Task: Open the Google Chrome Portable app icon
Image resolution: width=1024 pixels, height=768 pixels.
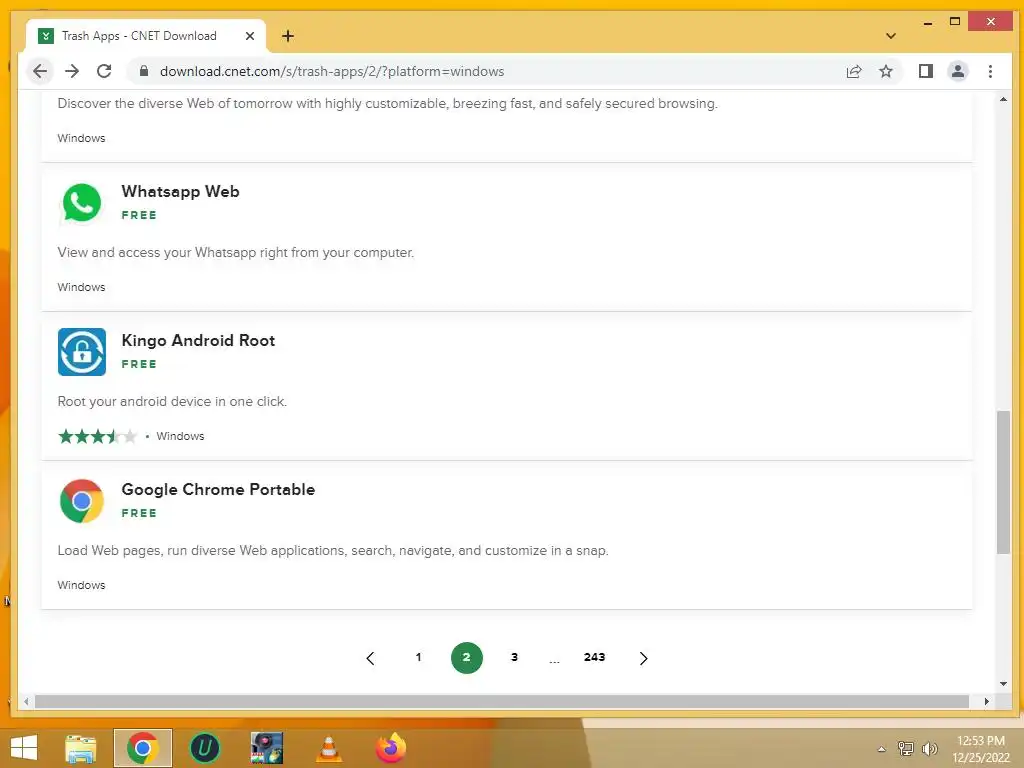Action: coord(82,501)
